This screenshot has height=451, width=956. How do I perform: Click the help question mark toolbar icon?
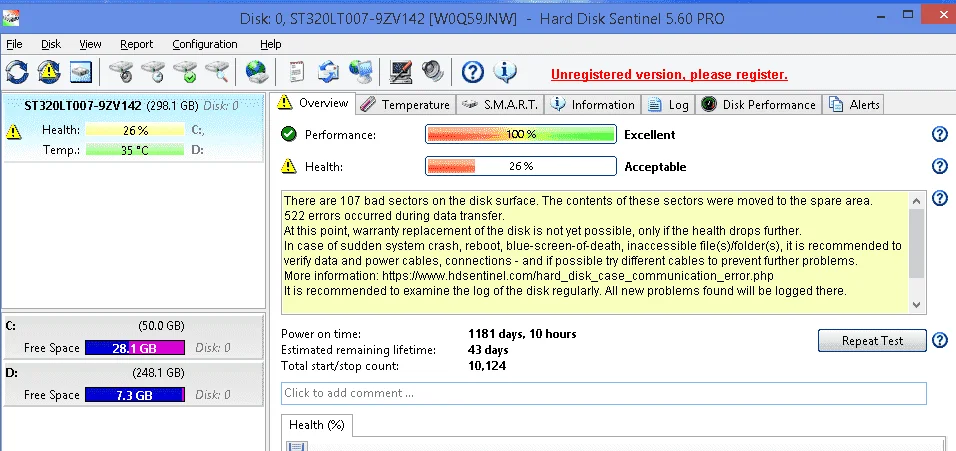pos(473,73)
